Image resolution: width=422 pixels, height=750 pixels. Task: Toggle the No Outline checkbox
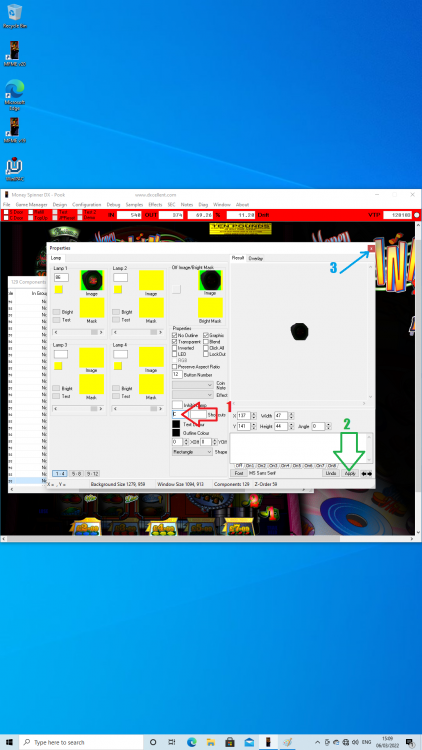pos(175,335)
